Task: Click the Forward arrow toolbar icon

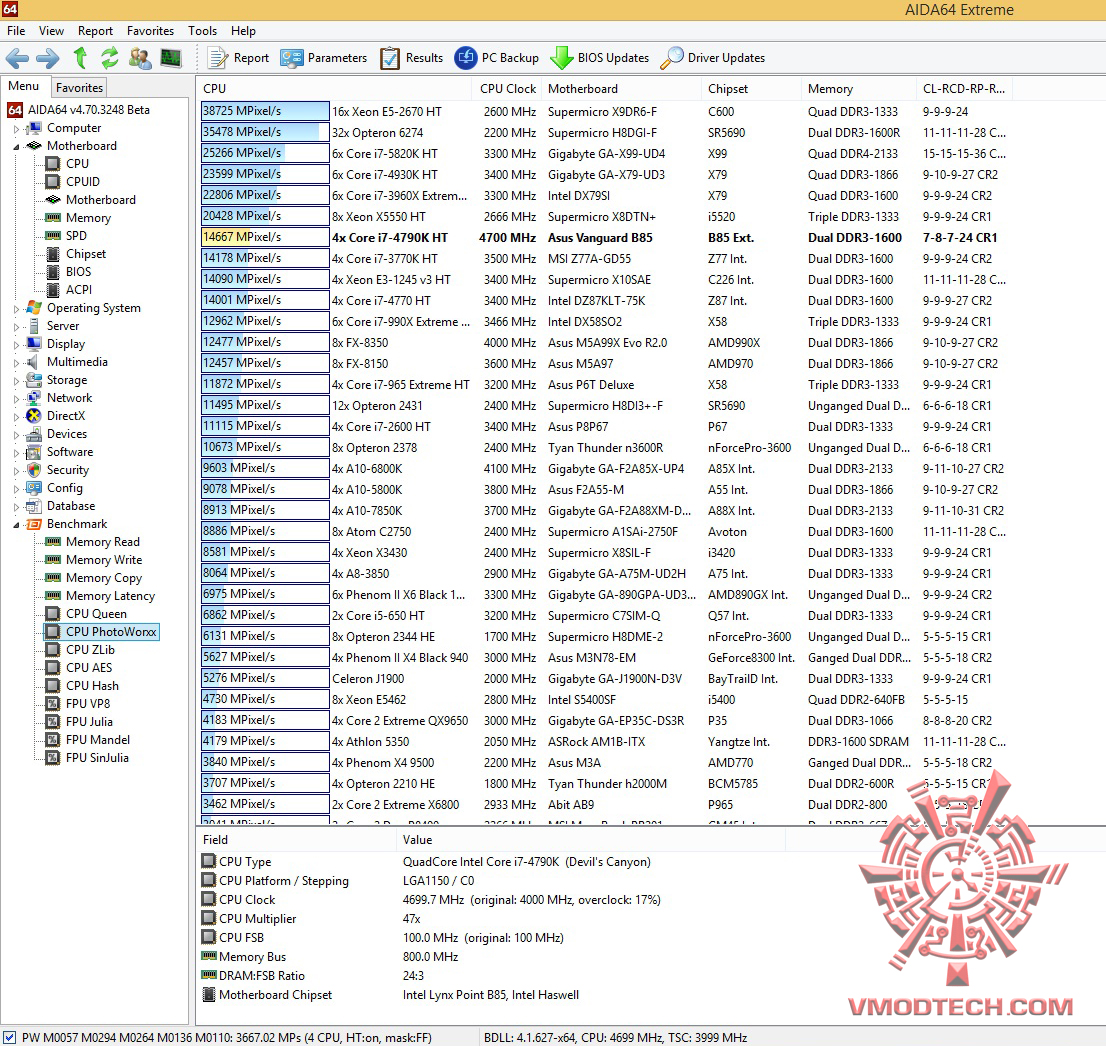Action: click(x=47, y=58)
